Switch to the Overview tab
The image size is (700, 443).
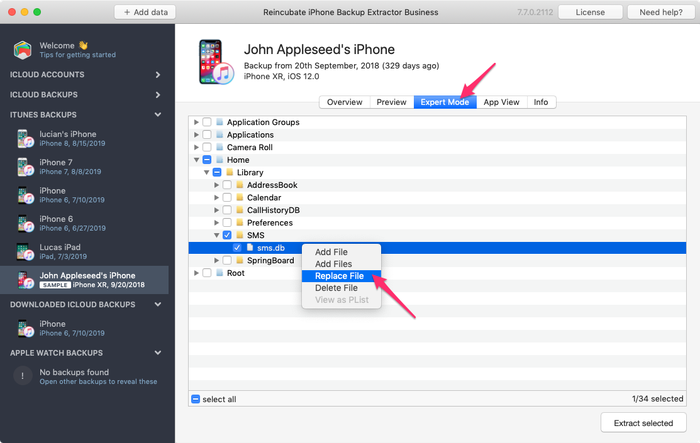(x=345, y=102)
